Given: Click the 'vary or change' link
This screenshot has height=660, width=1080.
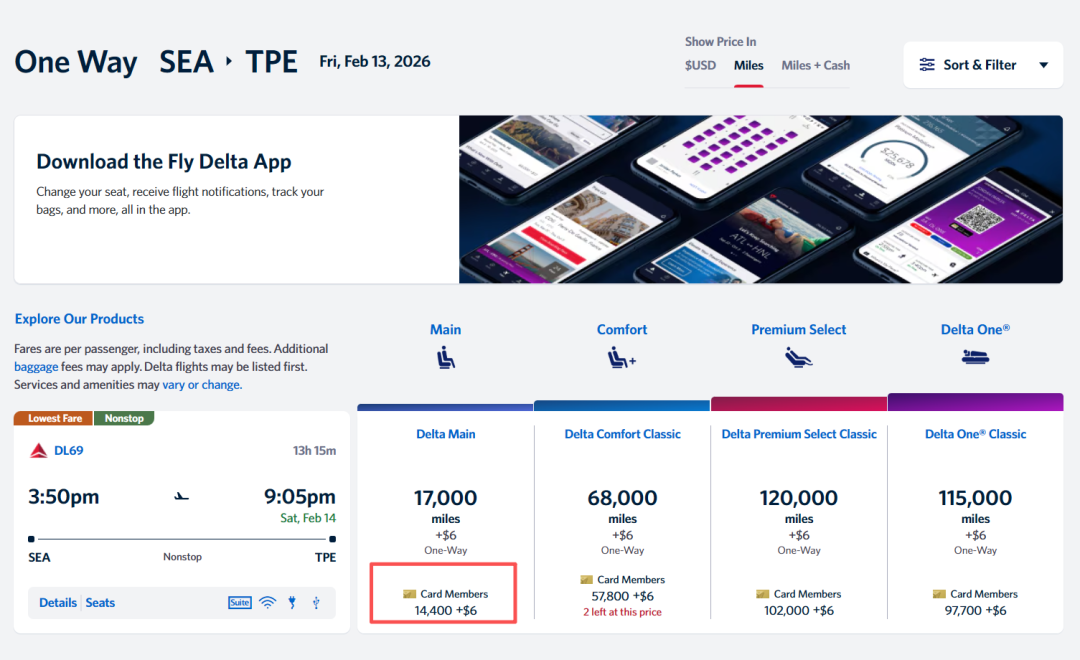Looking at the screenshot, I should (x=201, y=385).
